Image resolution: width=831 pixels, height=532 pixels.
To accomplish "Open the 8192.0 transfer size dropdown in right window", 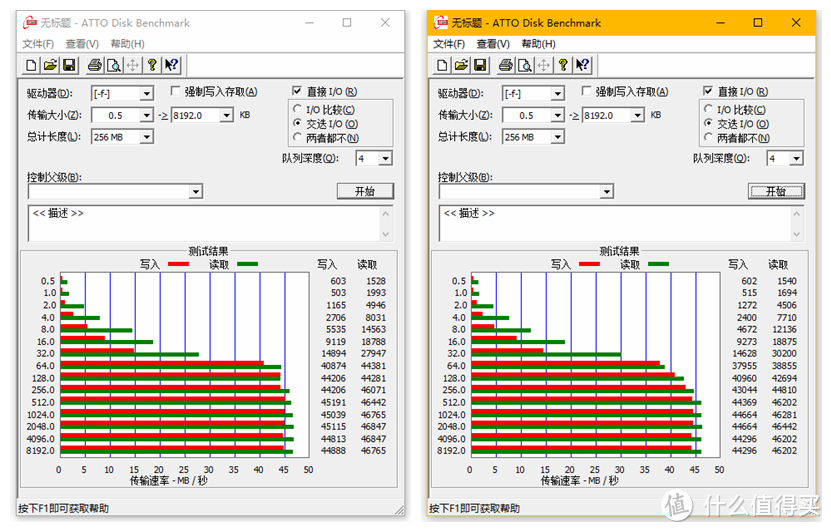I will point(637,115).
